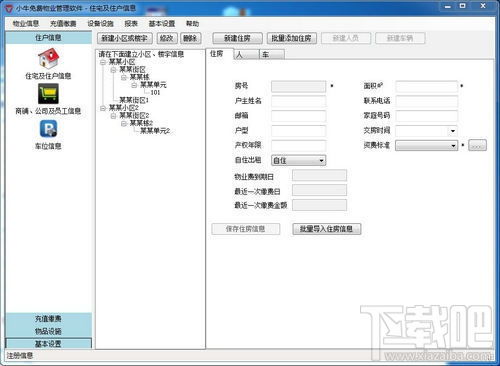Open the 商铺、公司及员工信息 cart icon
This screenshot has width=500, height=366.
pyautogui.click(x=48, y=94)
